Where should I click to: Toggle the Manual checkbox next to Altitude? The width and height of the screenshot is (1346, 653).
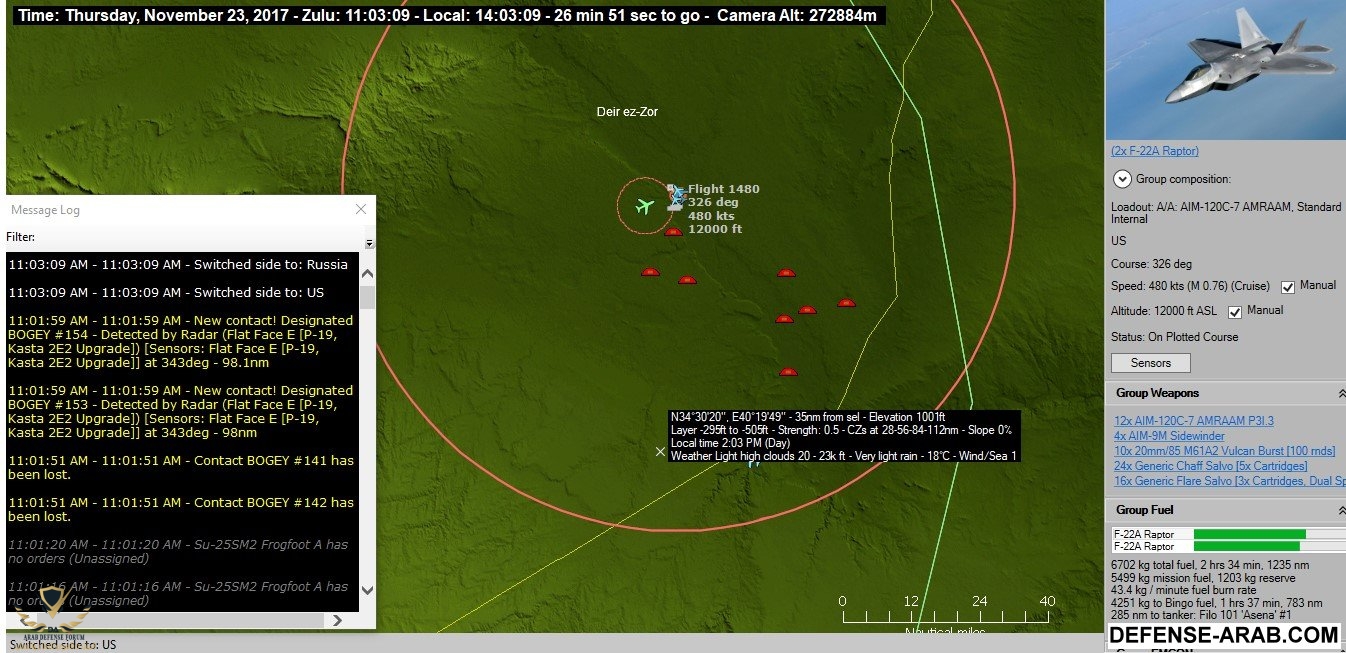[1235, 312]
